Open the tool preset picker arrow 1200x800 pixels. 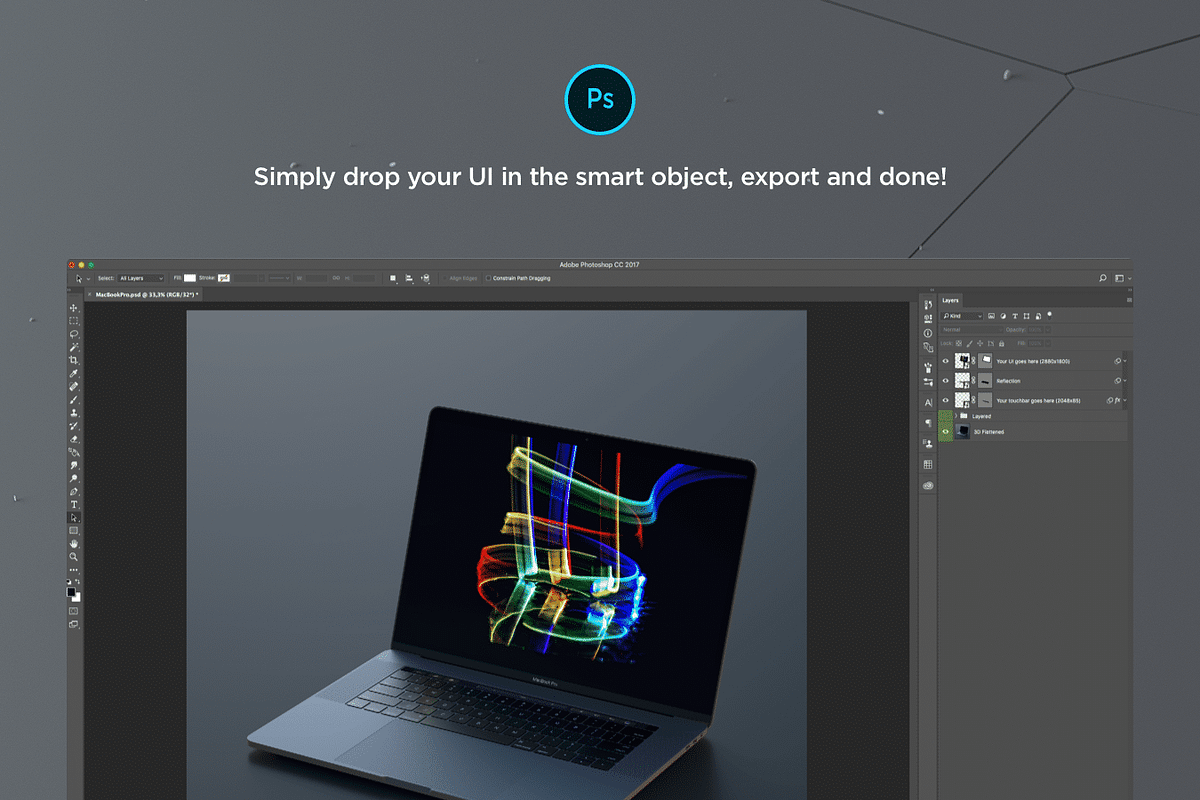pos(88,279)
